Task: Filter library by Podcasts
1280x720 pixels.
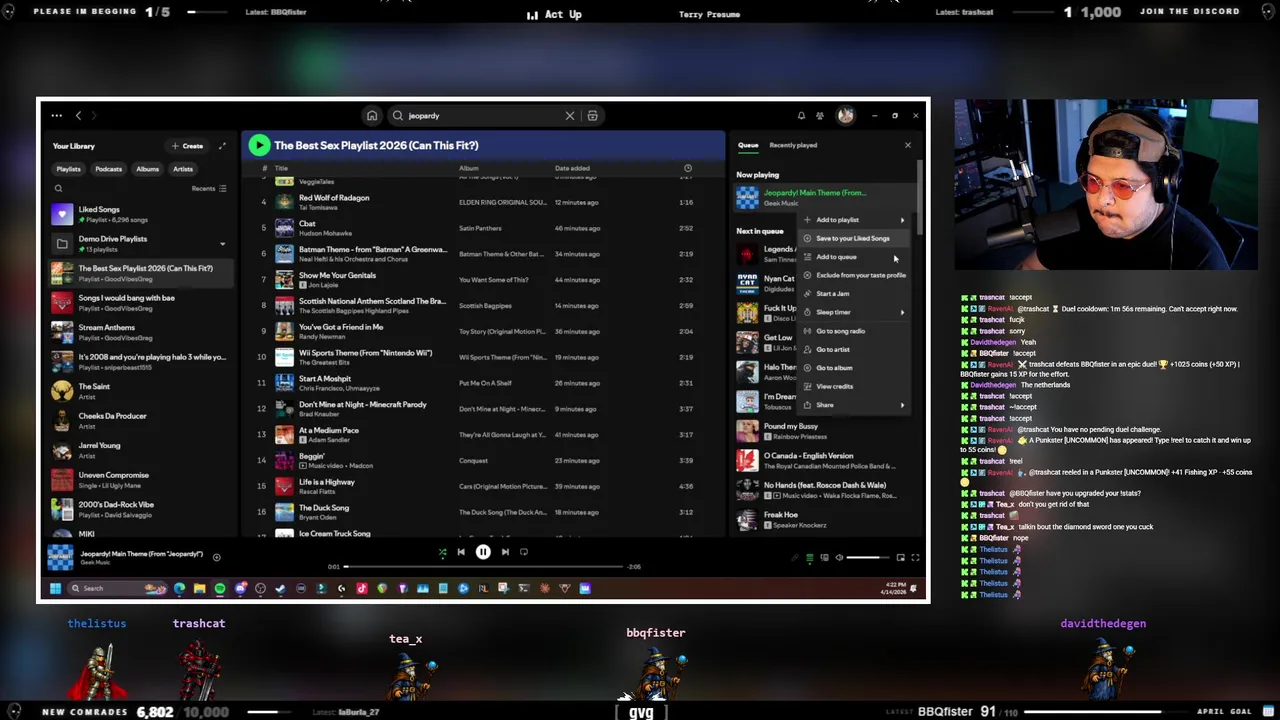Action: tap(108, 169)
